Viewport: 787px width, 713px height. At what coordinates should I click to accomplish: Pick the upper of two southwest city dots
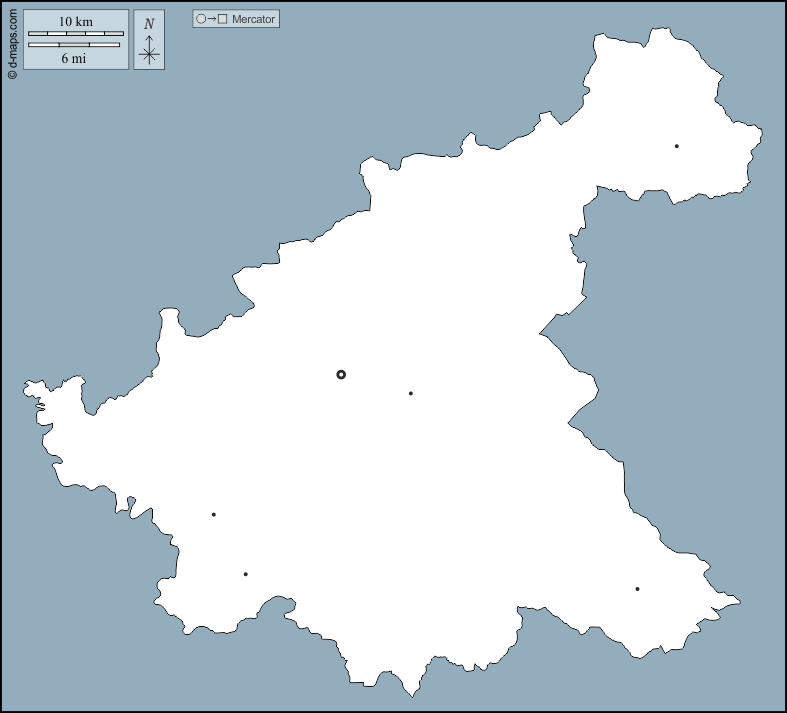(x=214, y=515)
